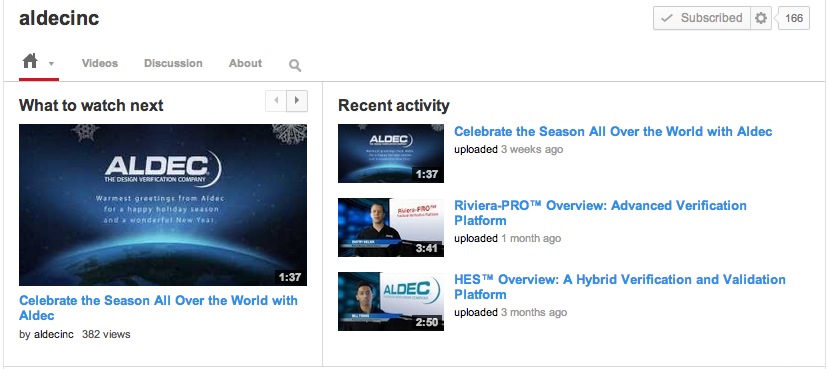Click the Riviera-PRO 3:41 video thumbnail
Image resolution: width=828 pixels, height=369 pixels.
pyautogui.click(x=391, y=227)
